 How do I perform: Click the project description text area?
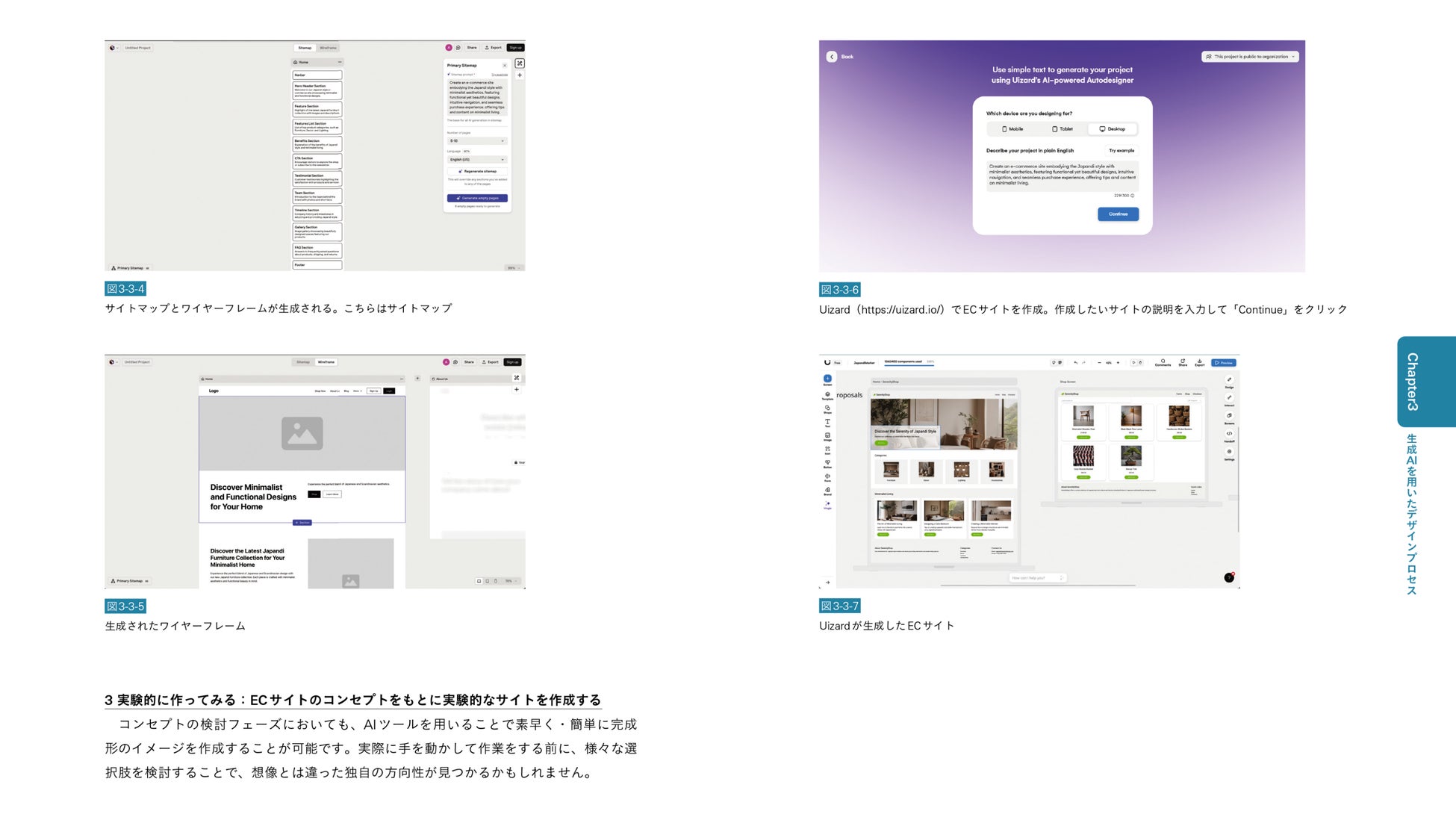click(1062, 175)
